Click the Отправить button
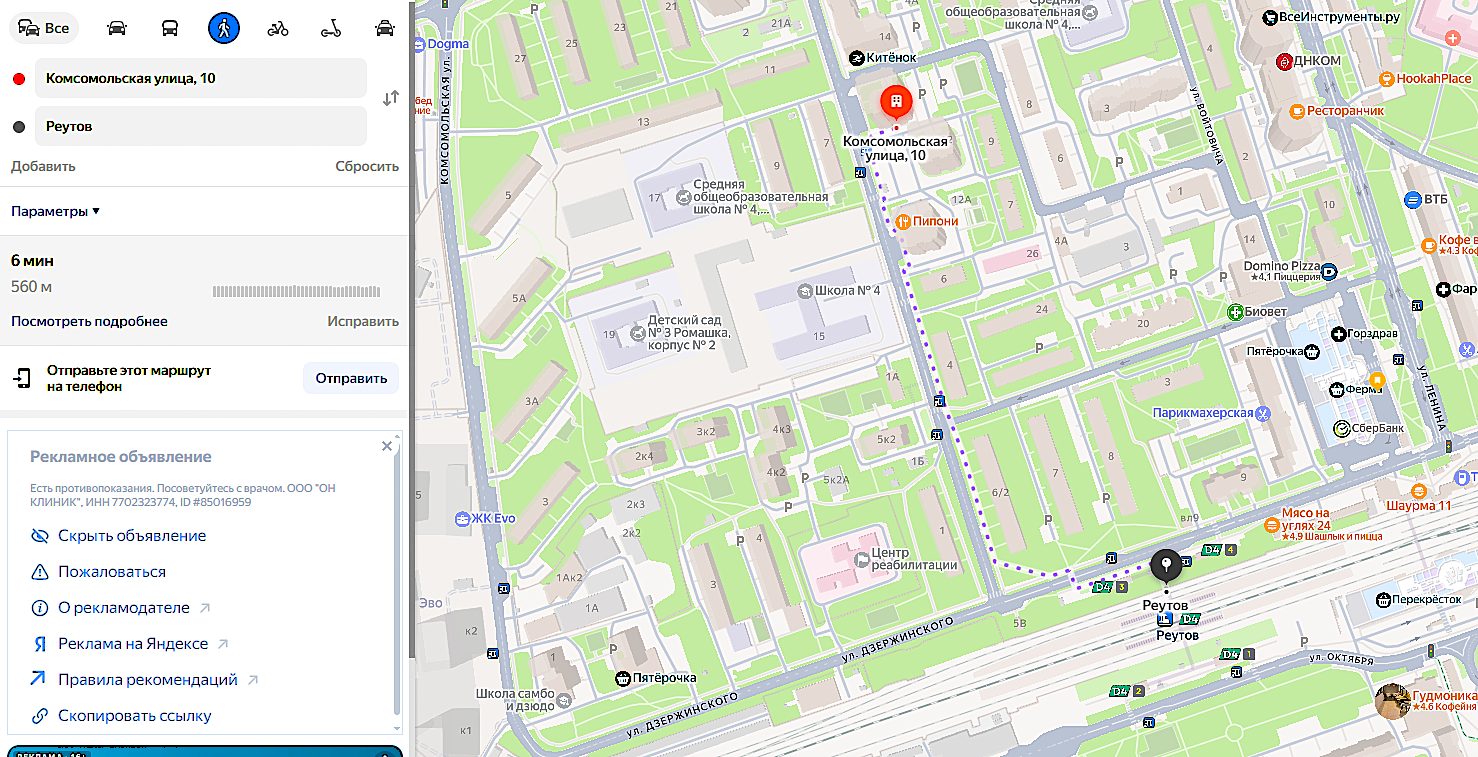 351,378
